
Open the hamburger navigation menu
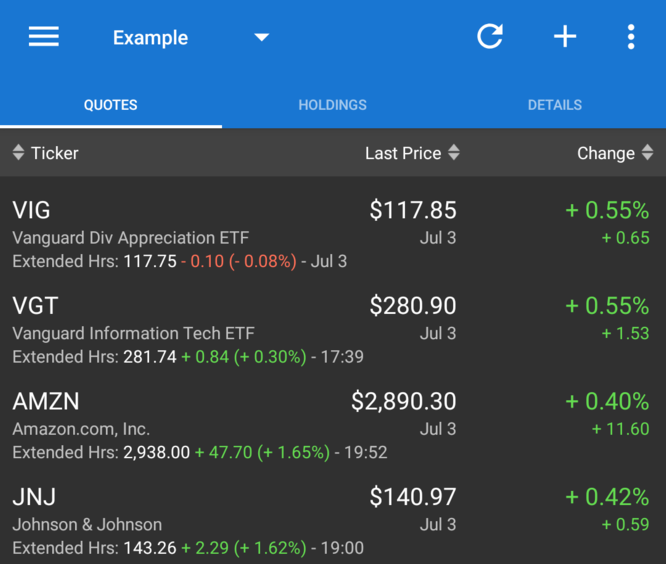43,37
